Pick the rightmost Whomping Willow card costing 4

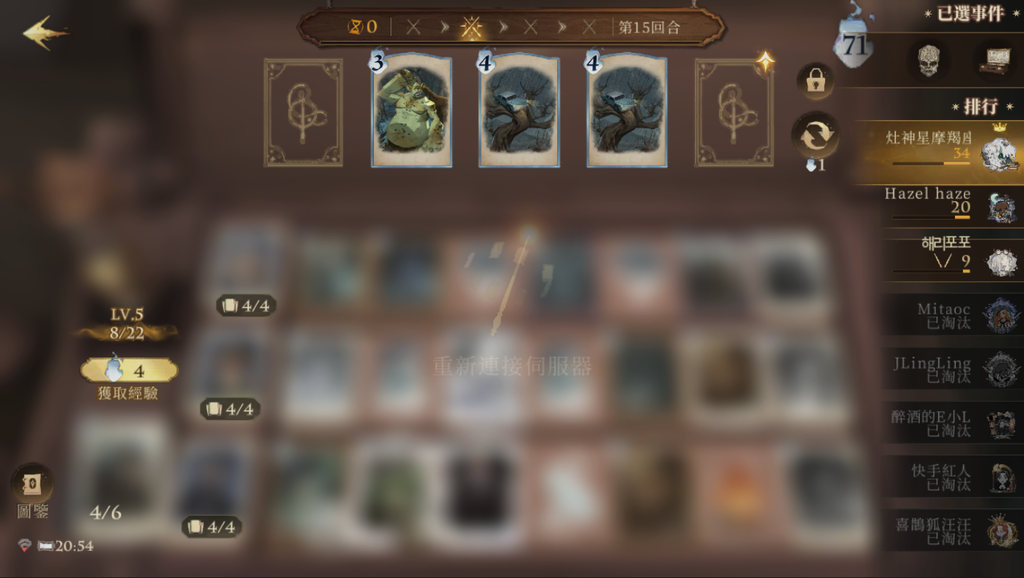coord(626,111)
